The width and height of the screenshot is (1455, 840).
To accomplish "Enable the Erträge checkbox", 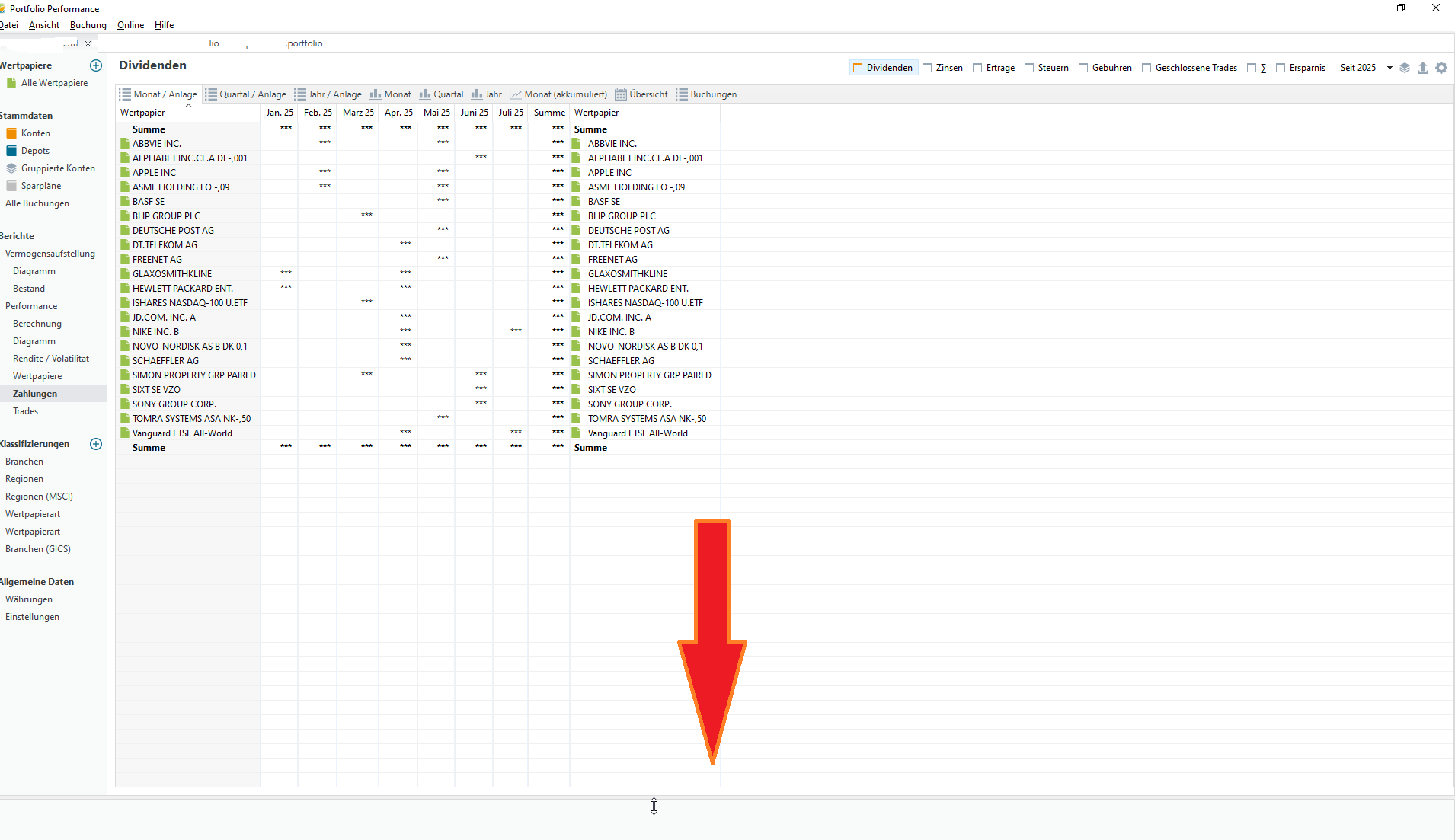I will tap(977, 68).
